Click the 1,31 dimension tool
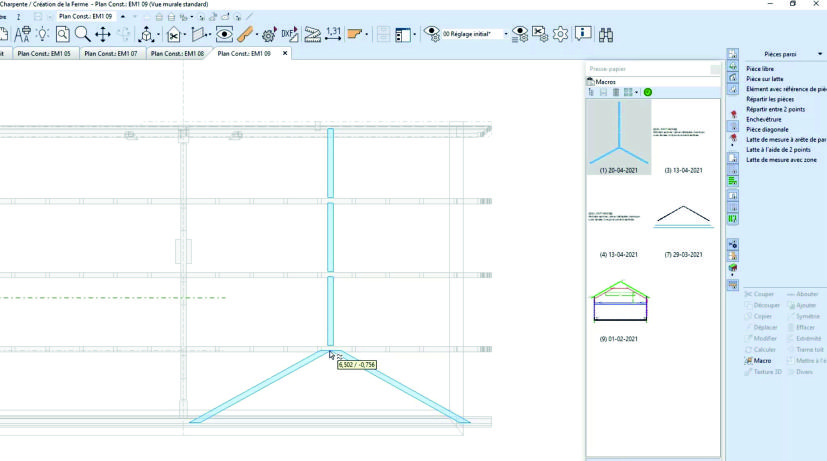Viewport: 827px width, 461px height. pyautogui.click(x=333, y=34)
